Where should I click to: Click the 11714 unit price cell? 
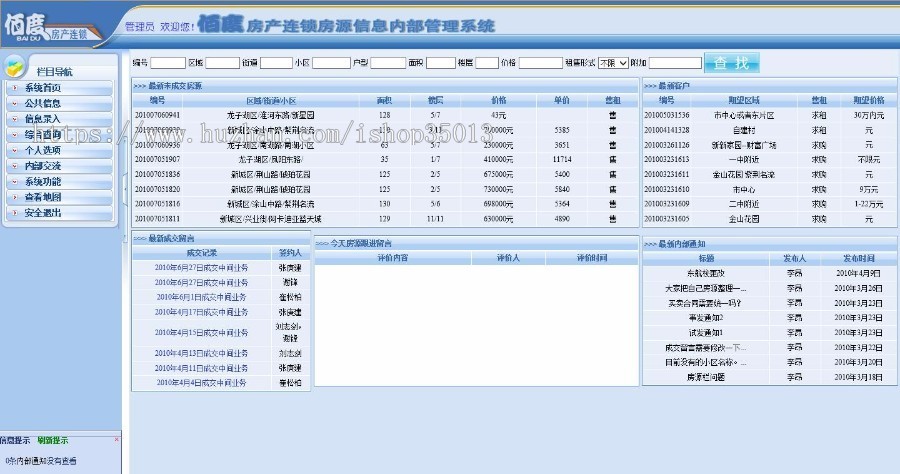562,159
